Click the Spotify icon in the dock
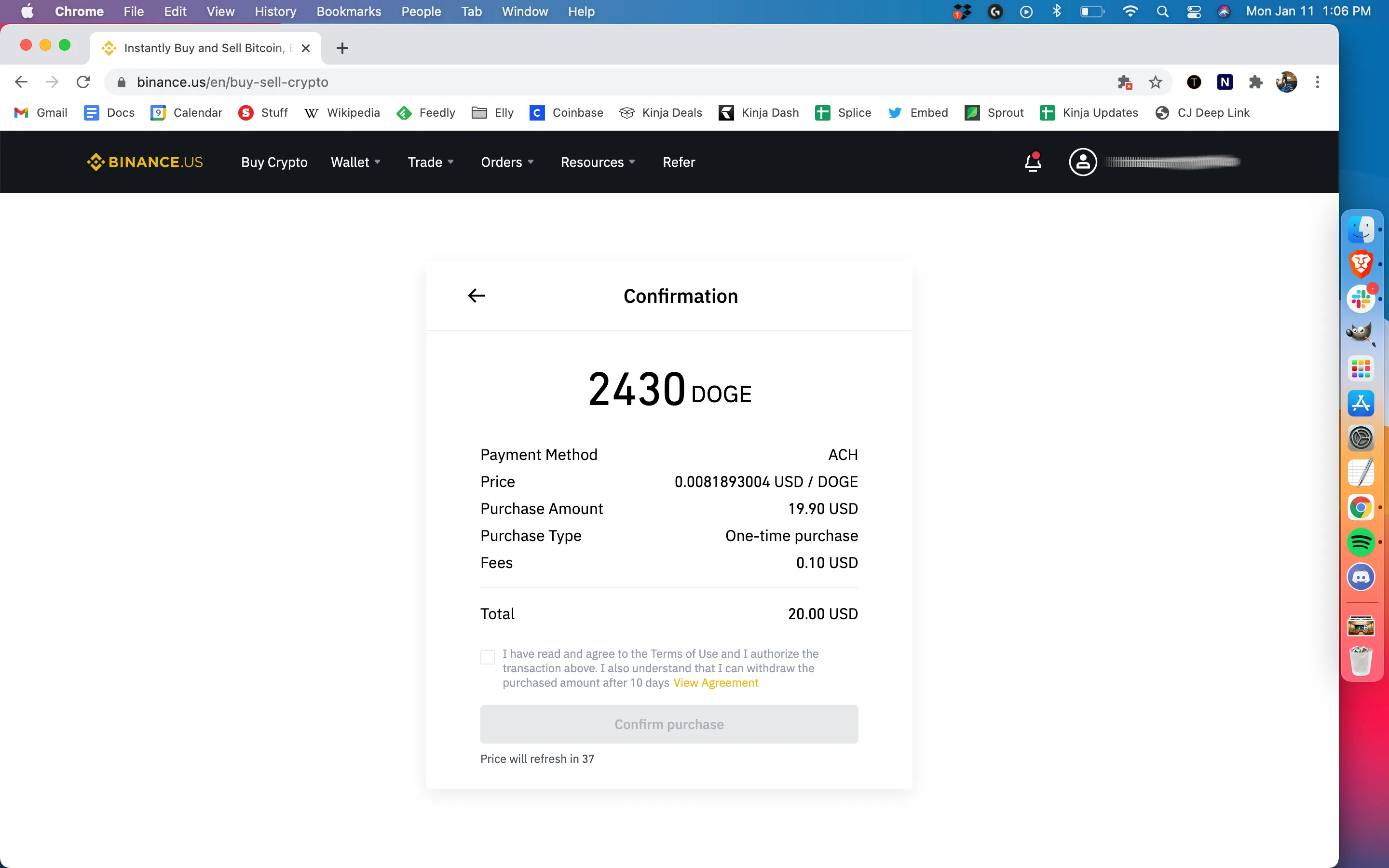The image size is (1389, 868). [1361, 542]
